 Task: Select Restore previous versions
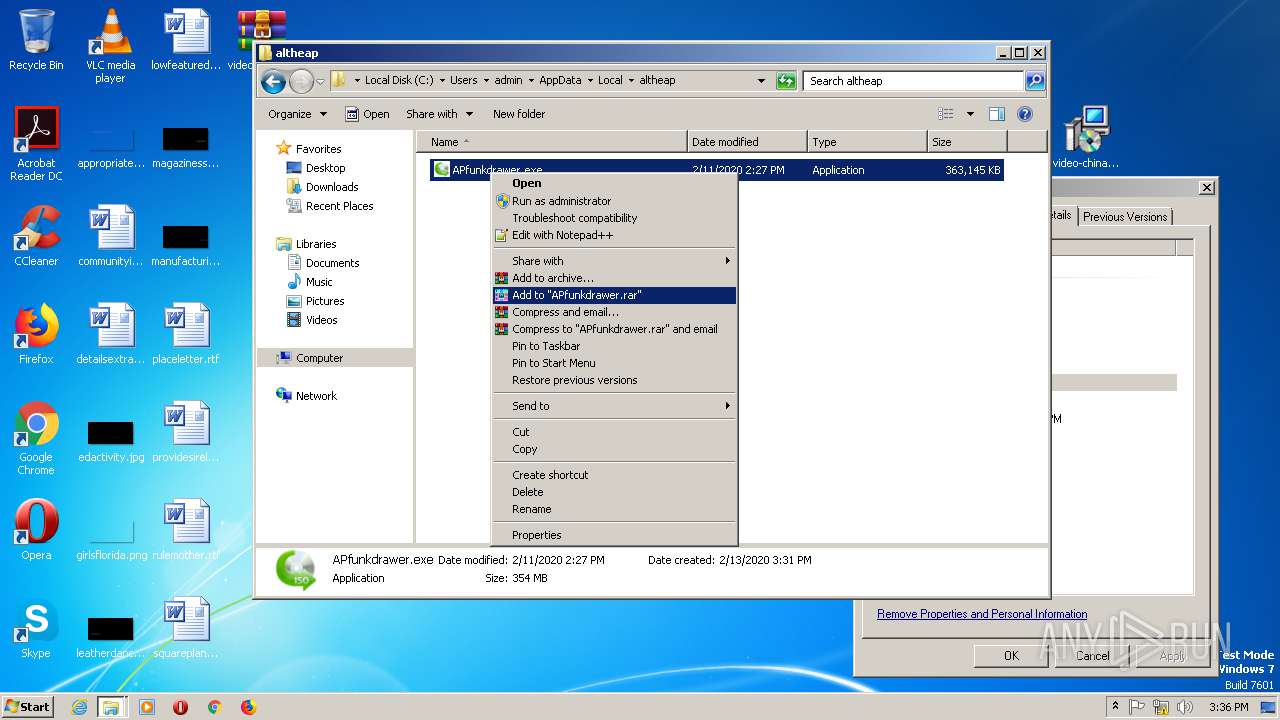pyautogui.click(x=614, y=380)
